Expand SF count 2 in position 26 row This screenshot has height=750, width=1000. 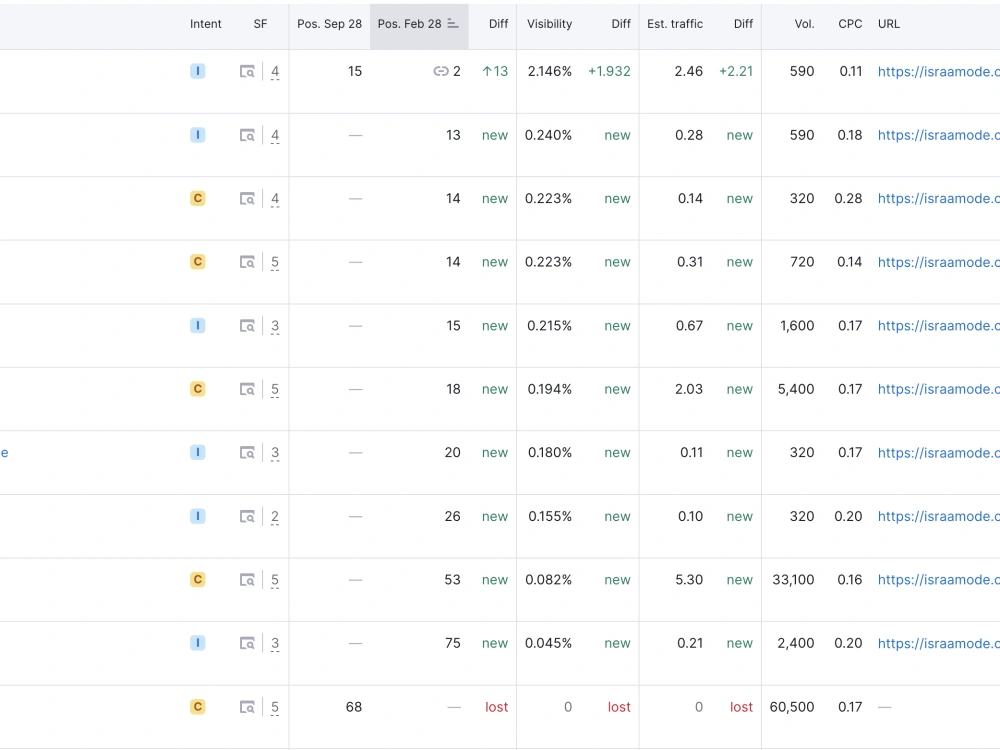point(275,517)
